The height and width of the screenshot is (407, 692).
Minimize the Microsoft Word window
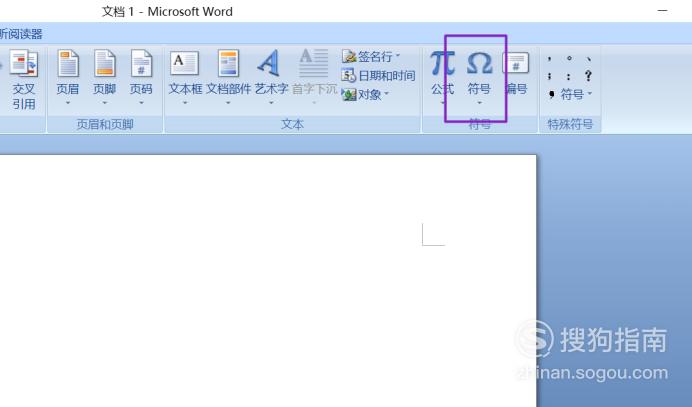(x=662, y=11)
